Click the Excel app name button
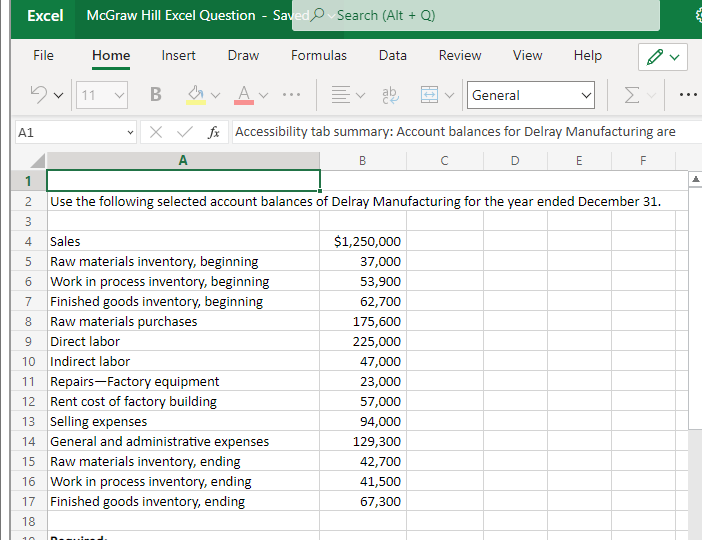The image size is (702, 540). click(x=45, y=16)
